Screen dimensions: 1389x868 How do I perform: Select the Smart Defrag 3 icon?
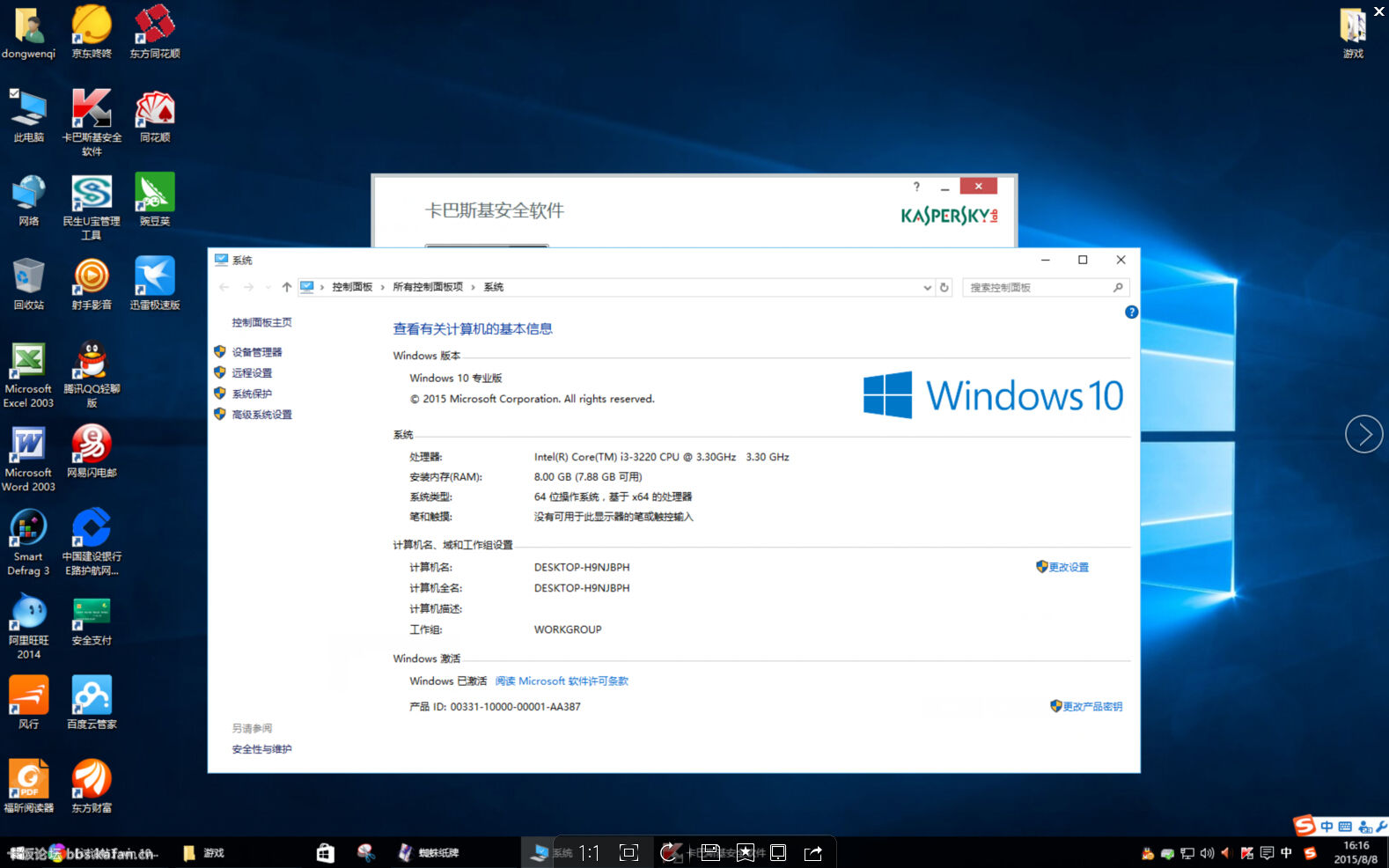coord(28,541)
